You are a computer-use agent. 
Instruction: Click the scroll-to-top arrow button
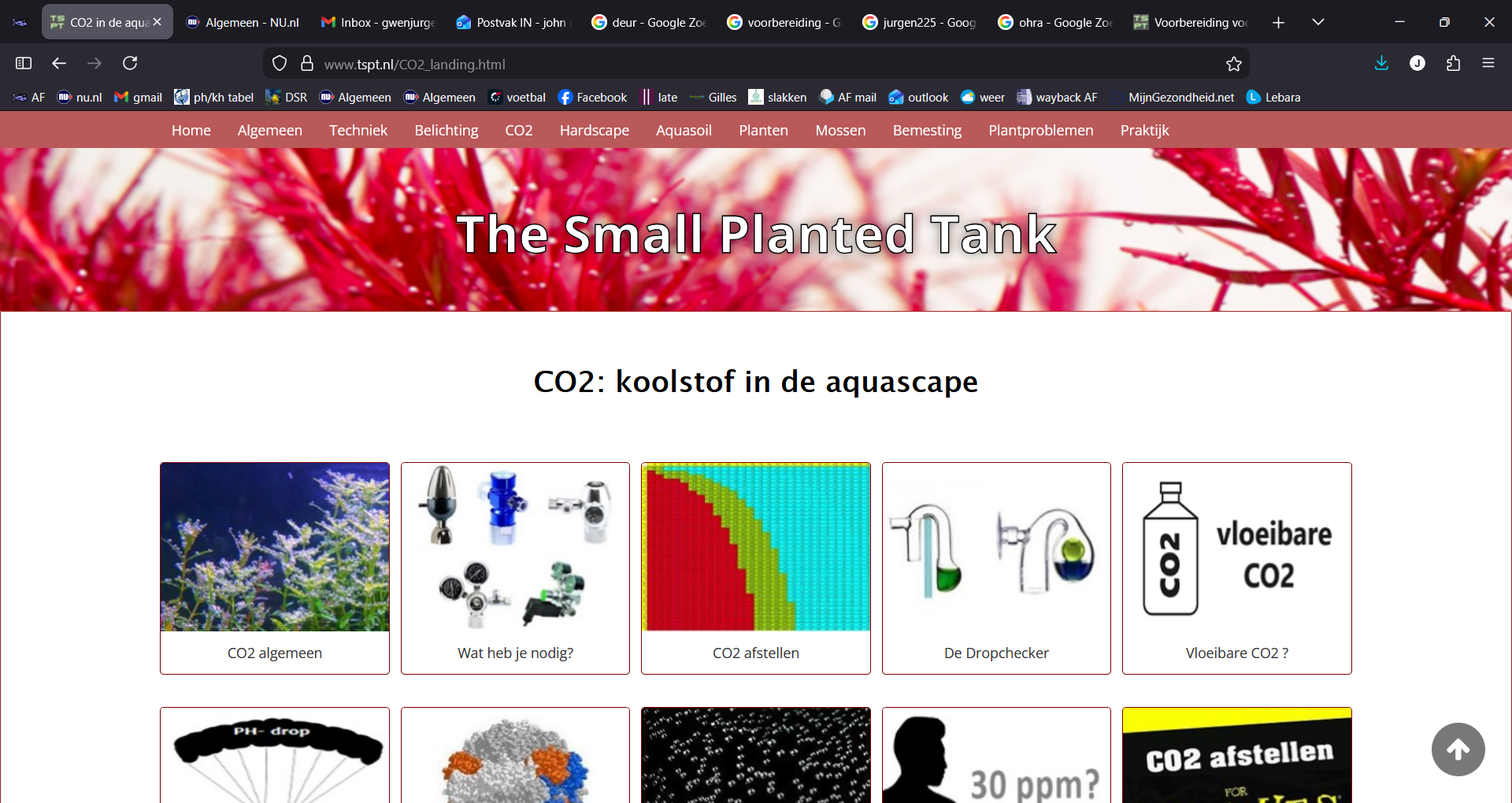pos(1458,749)
